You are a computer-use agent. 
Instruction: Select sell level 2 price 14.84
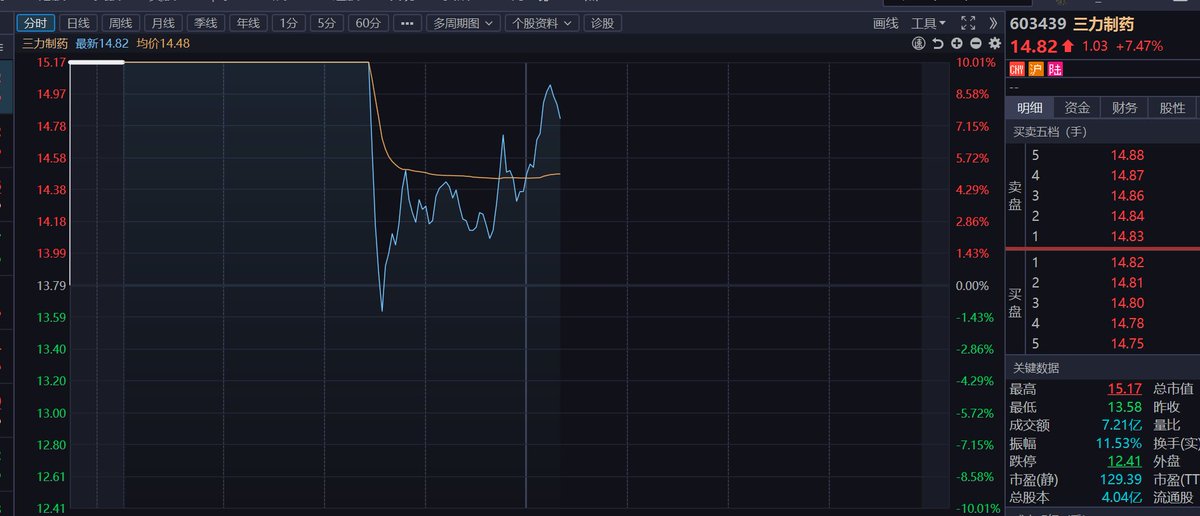(1126, 216)
